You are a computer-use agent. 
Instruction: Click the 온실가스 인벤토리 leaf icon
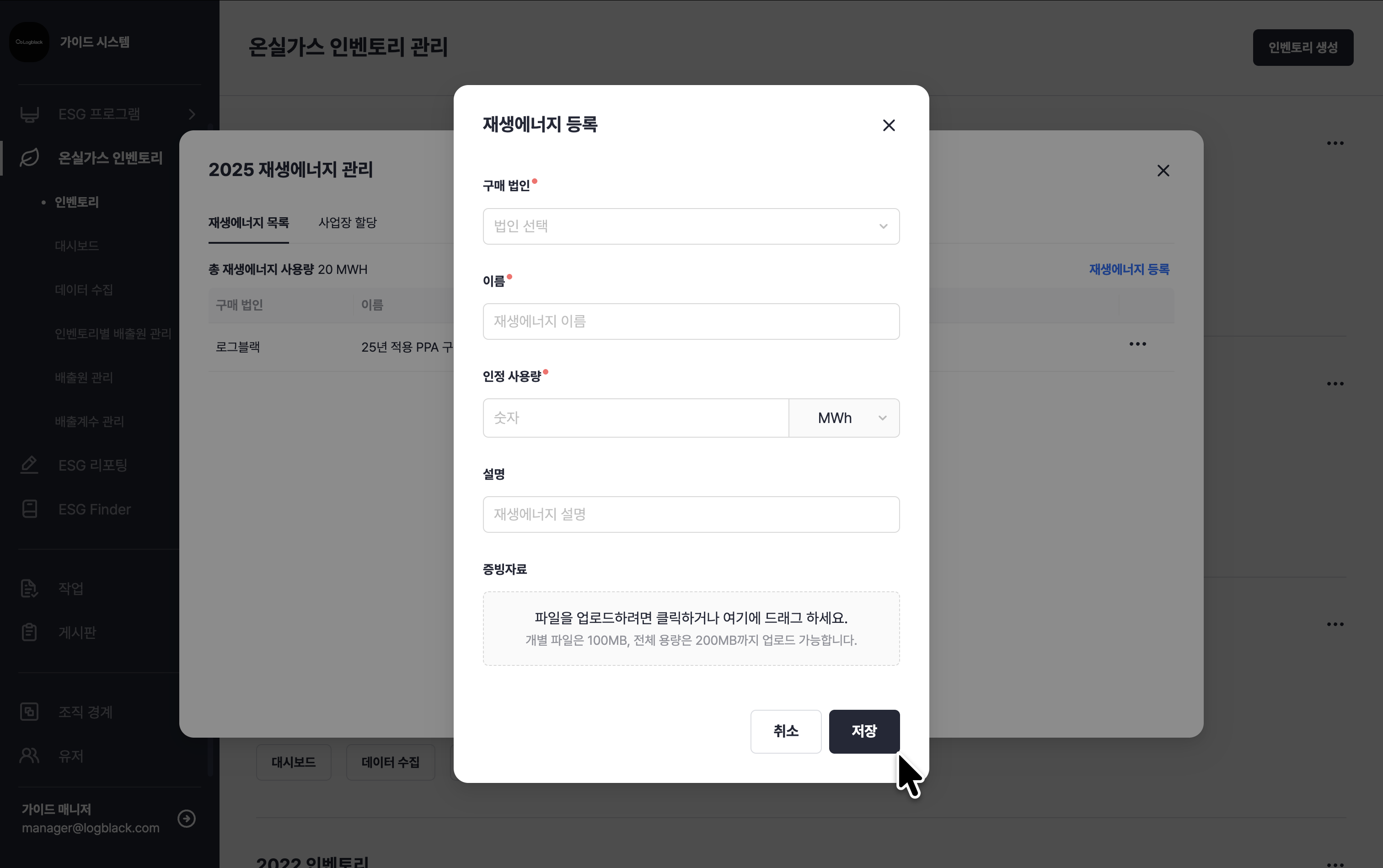[29, 158]
